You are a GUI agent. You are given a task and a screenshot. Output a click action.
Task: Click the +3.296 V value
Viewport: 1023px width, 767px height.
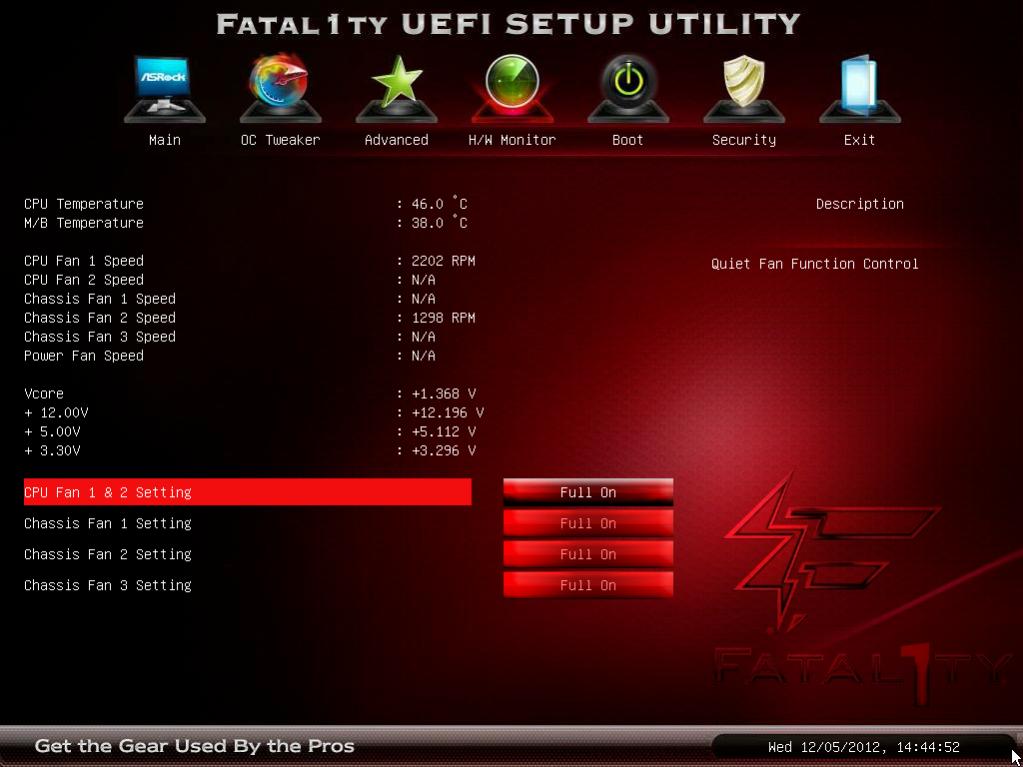(443, 451)
